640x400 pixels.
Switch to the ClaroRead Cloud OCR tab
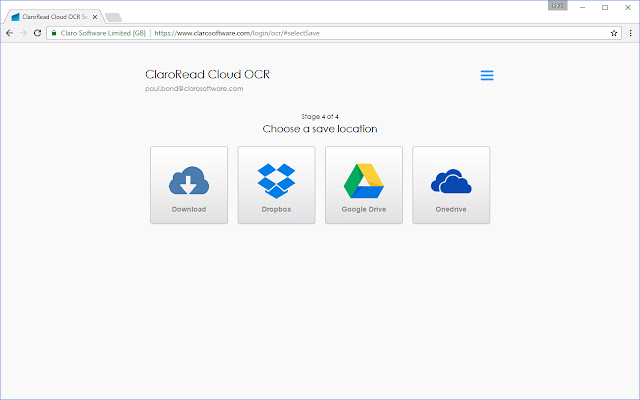(x=54, y=17)
